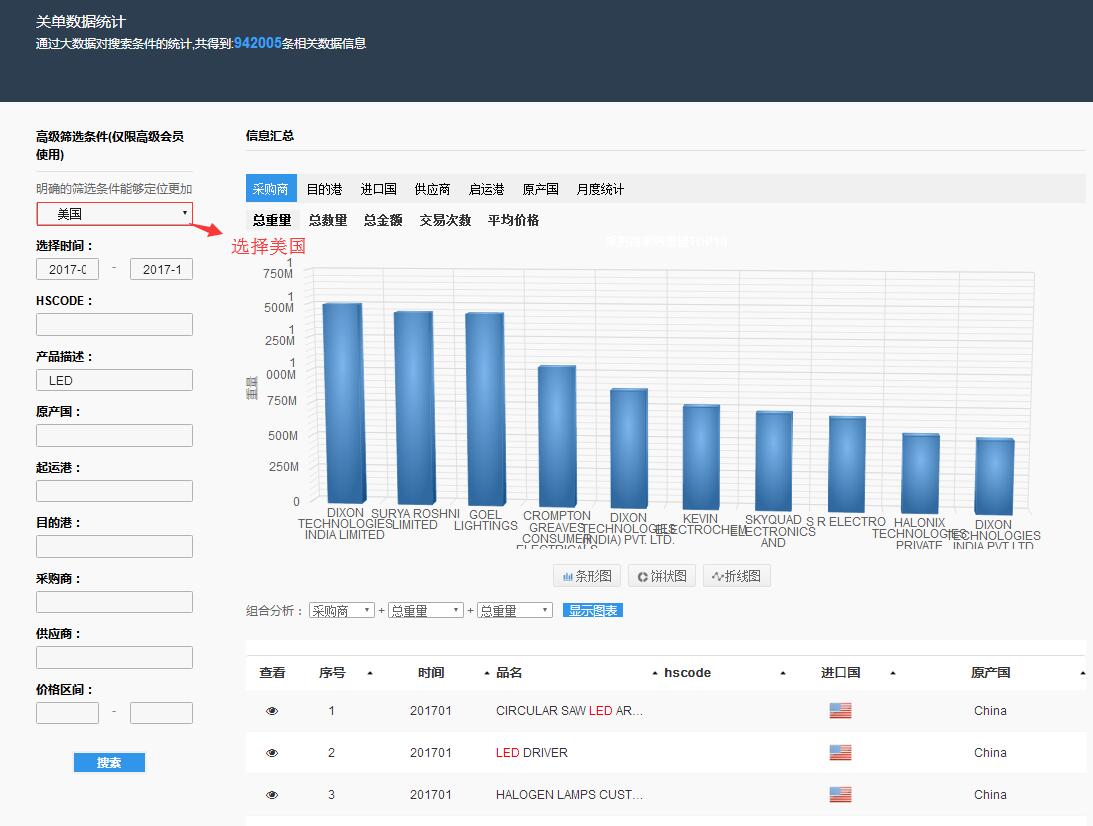Focus the 供应商 filter input
The image size is (1093, 826).
(x=114, y=657)
